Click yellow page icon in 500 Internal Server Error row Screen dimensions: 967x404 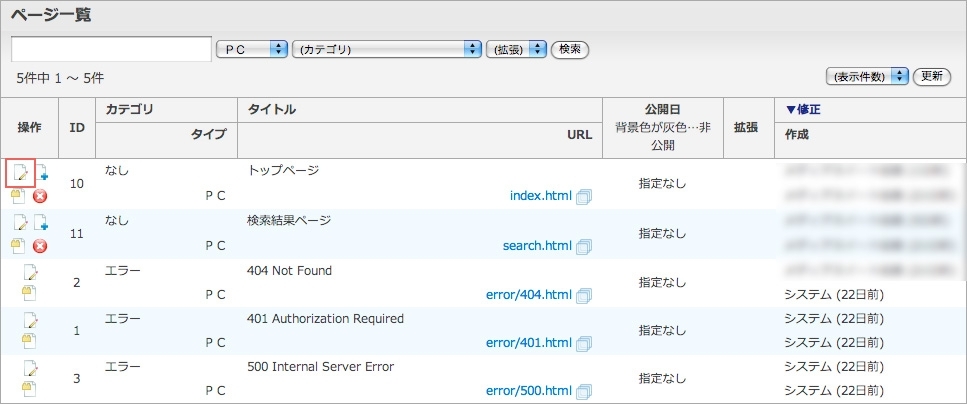point(29,390)
